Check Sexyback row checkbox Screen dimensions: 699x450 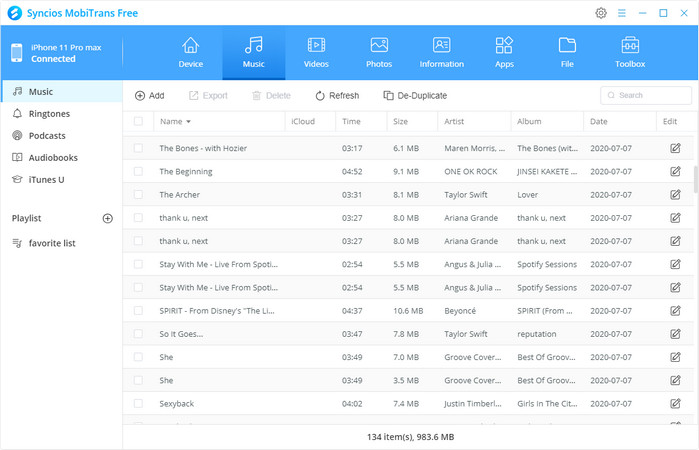(138, 403)
